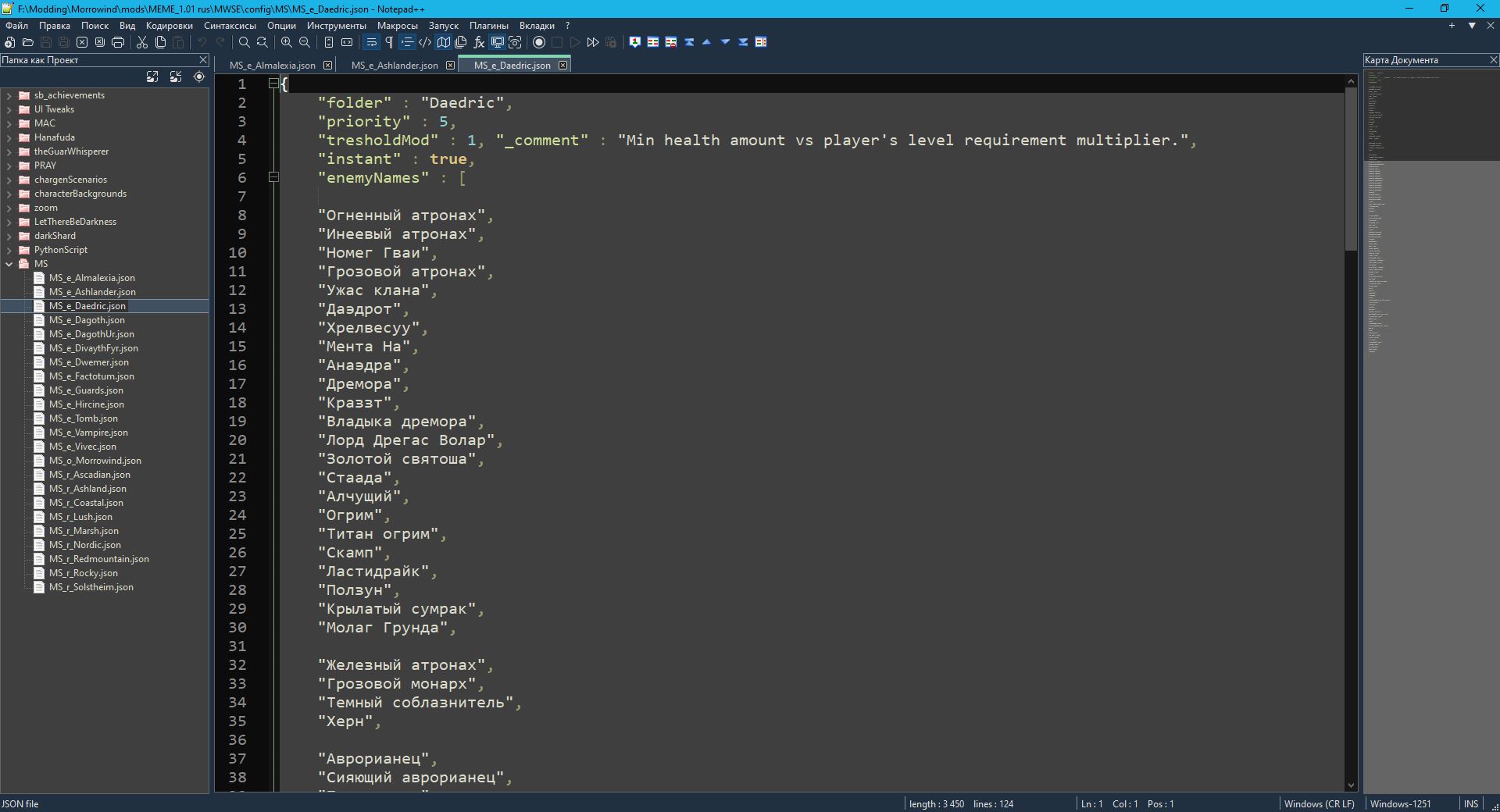Toggle Word Wrap in the toolbar

click(x=371, y=42)
